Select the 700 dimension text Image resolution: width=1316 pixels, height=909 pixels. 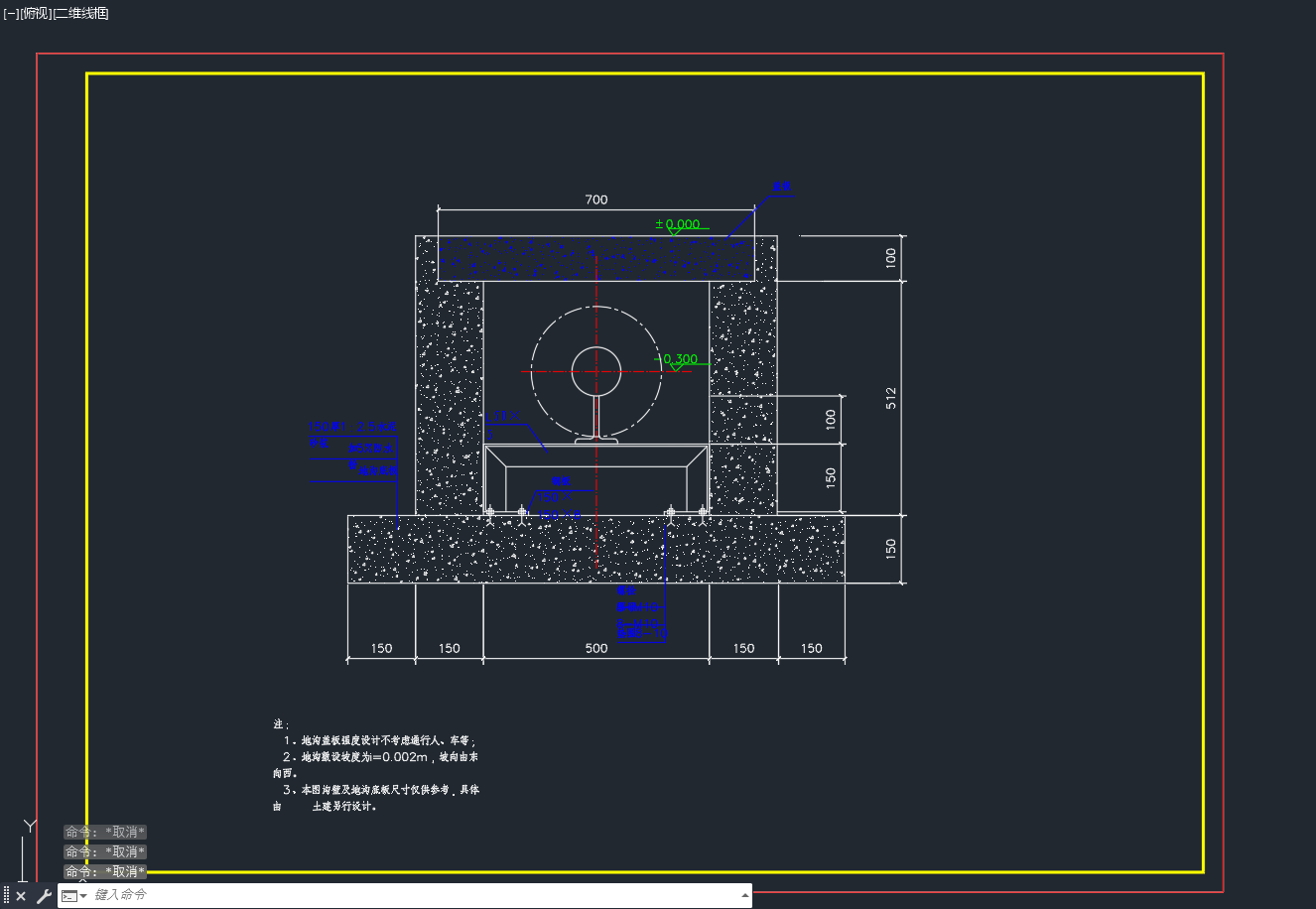[596, 199]
